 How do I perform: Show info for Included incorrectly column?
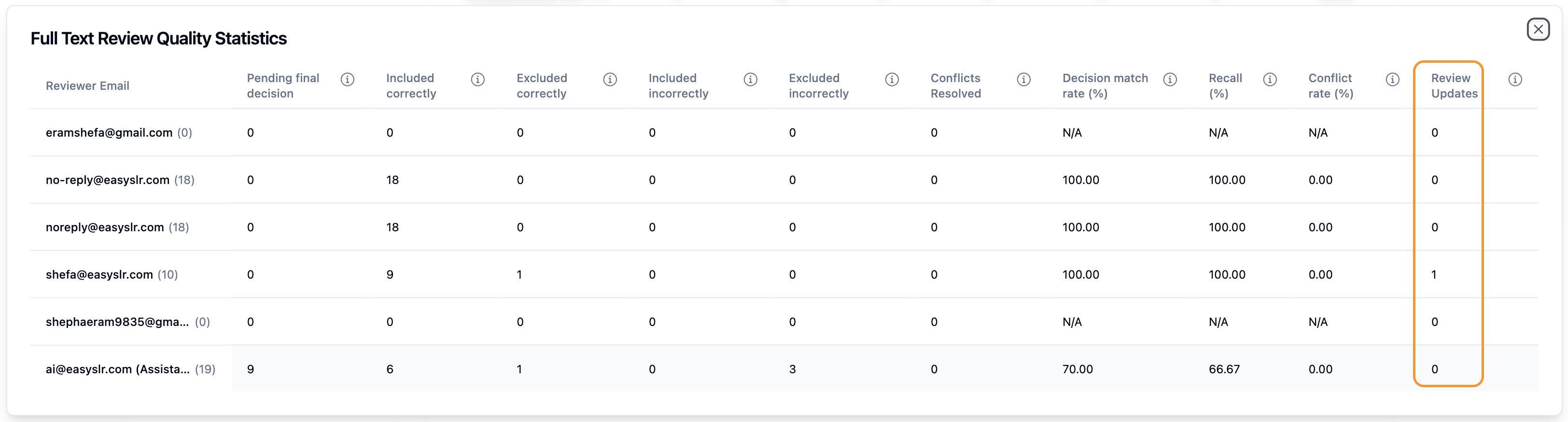(x=751, y=79)
